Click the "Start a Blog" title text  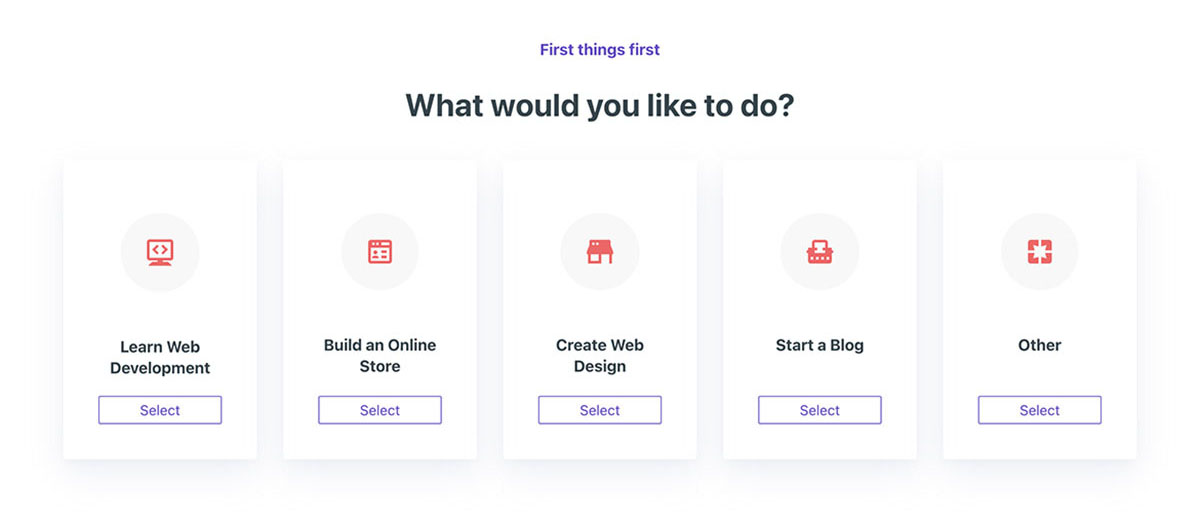pyautogui.click(x=820, y=345)
